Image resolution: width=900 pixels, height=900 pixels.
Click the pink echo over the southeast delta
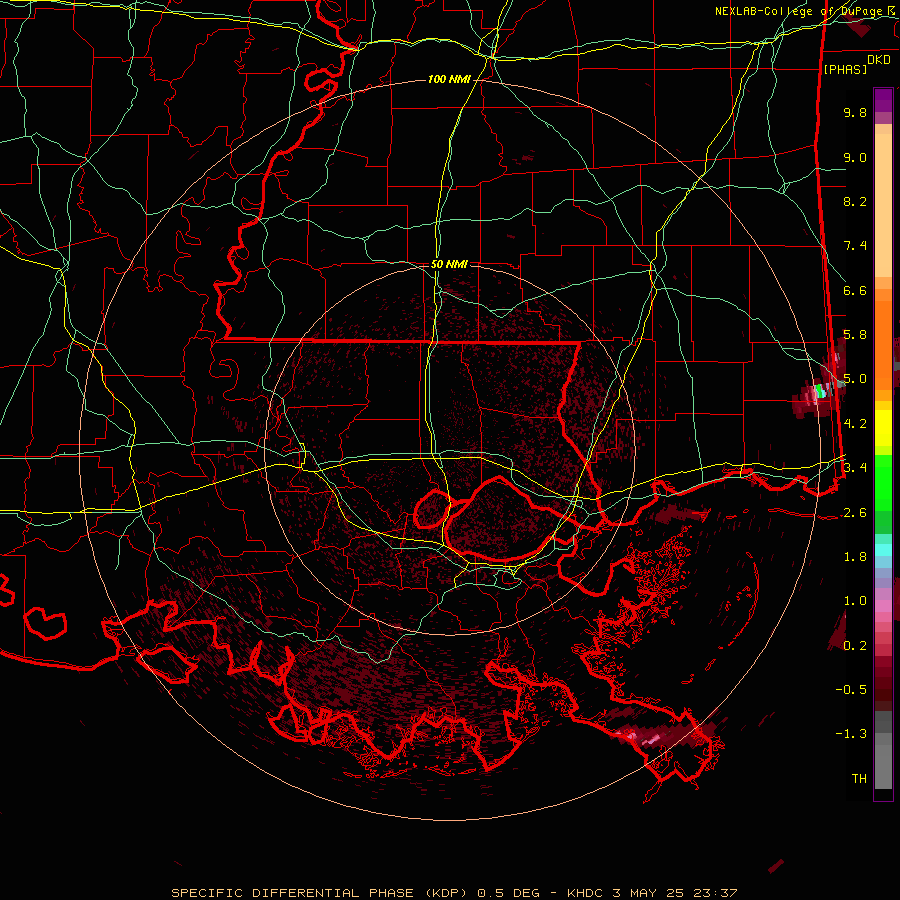649,738
